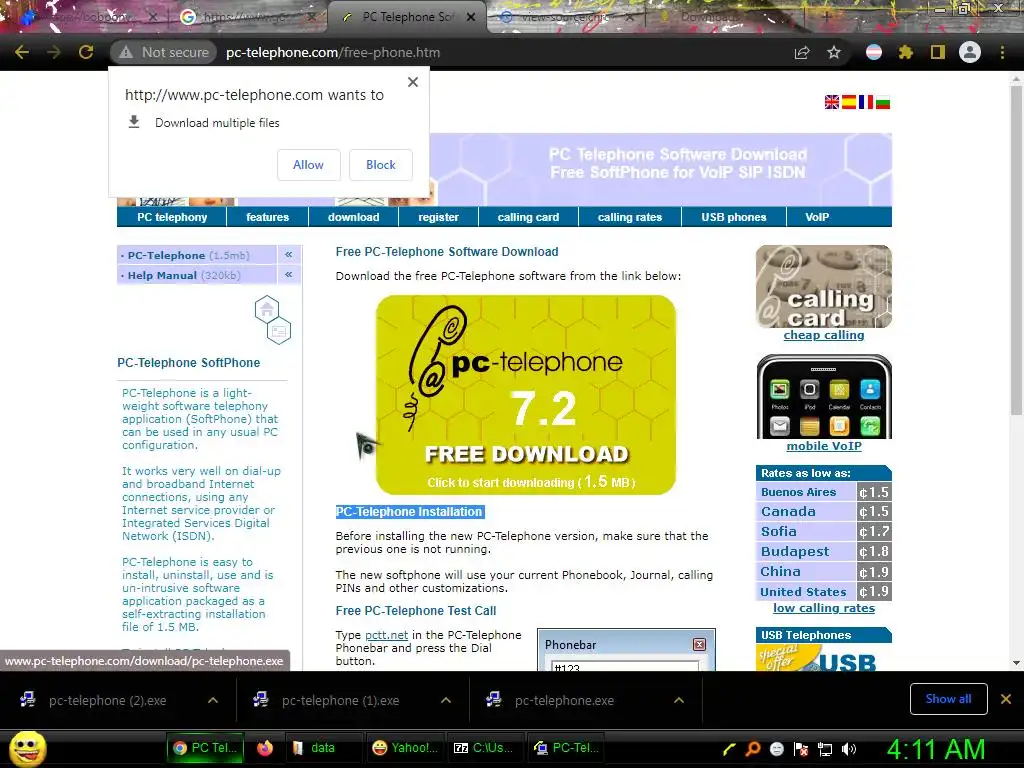Screen dimensions: 1024x768
Task: Dismiss the download permission popup
Action: (x=413, y=82)
